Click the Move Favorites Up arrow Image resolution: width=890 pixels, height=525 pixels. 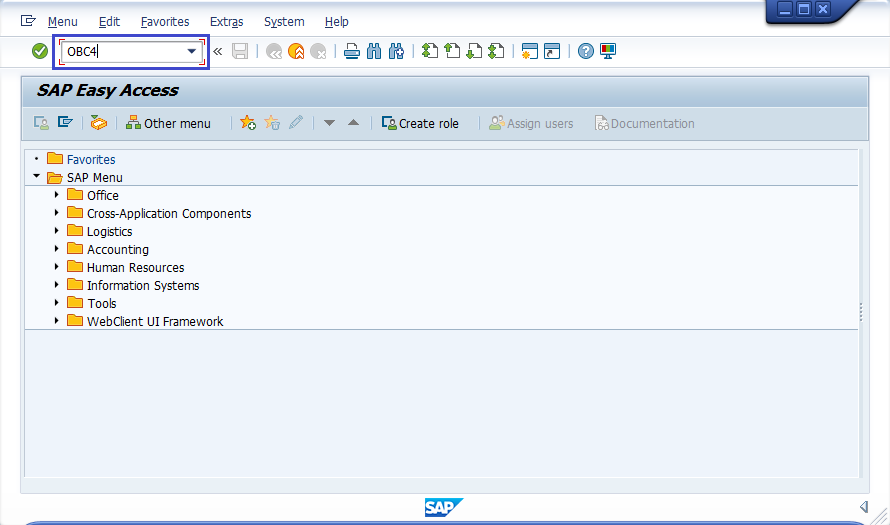(x=353, y=123)
